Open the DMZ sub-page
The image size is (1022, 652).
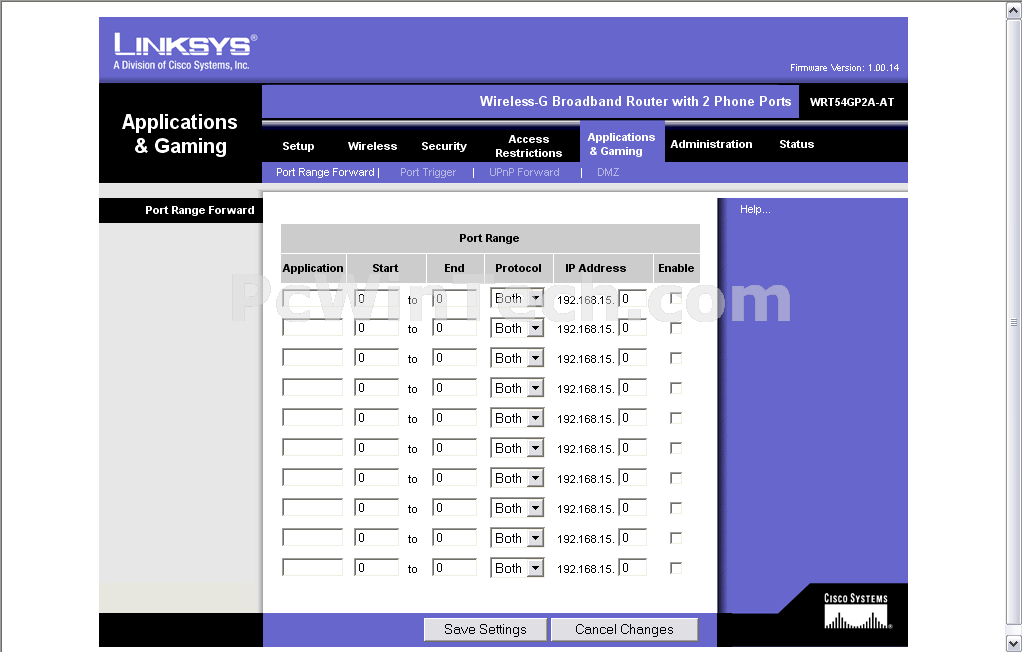608,172
